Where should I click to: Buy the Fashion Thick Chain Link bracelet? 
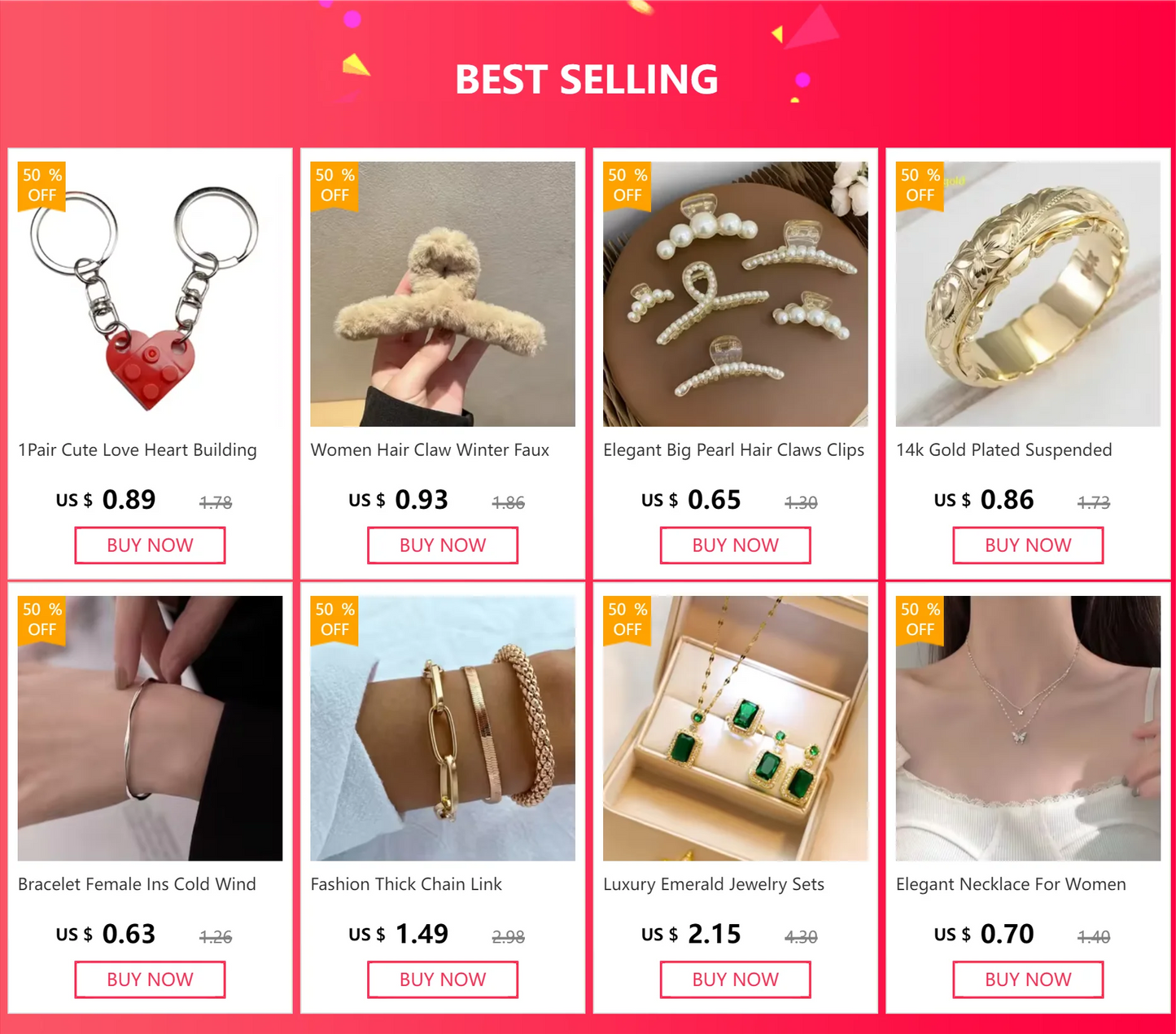click(443, 979)
